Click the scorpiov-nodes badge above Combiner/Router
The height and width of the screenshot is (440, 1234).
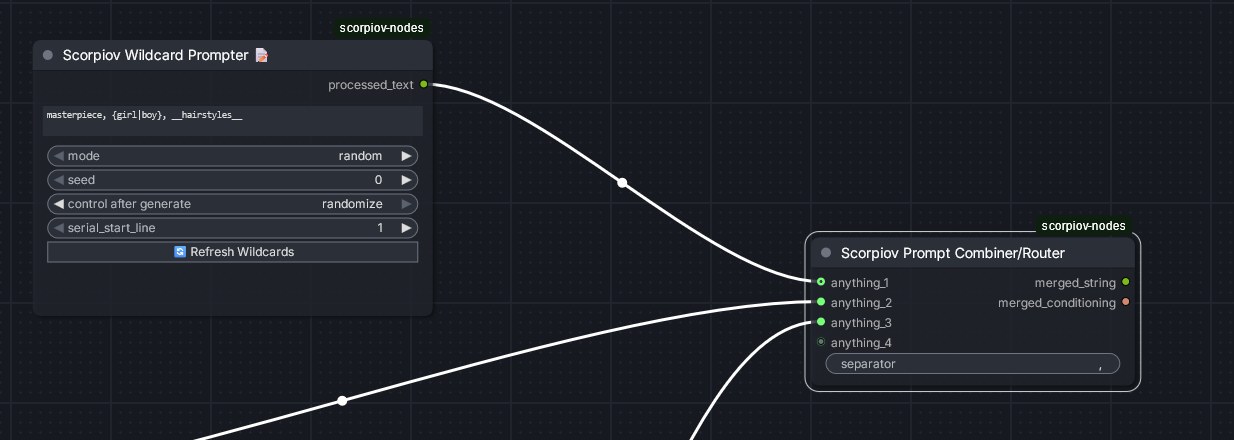pyautogui.click(x=1083, y=226)
